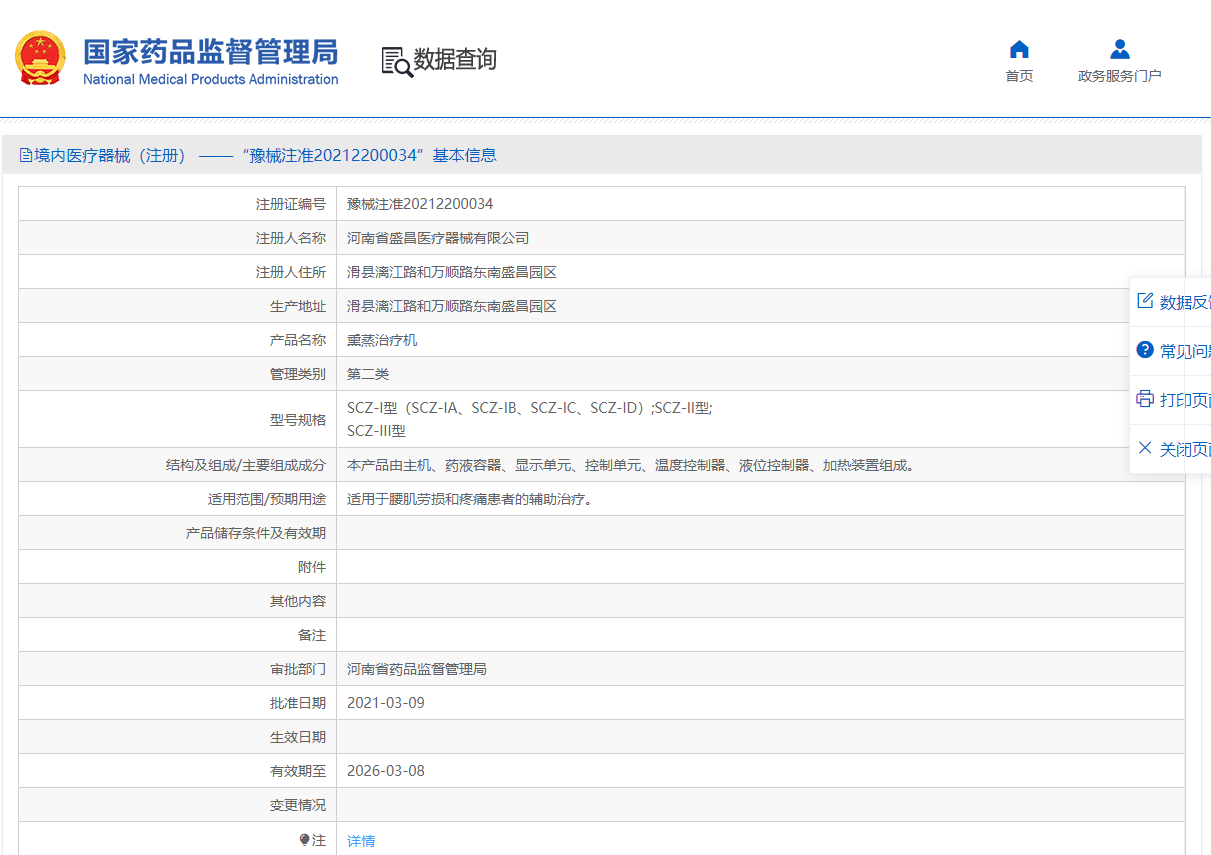This screenshot has height=855, width=1211.
Task: Click expiry date 2026-03-08
Action: (x=386, y=771)
